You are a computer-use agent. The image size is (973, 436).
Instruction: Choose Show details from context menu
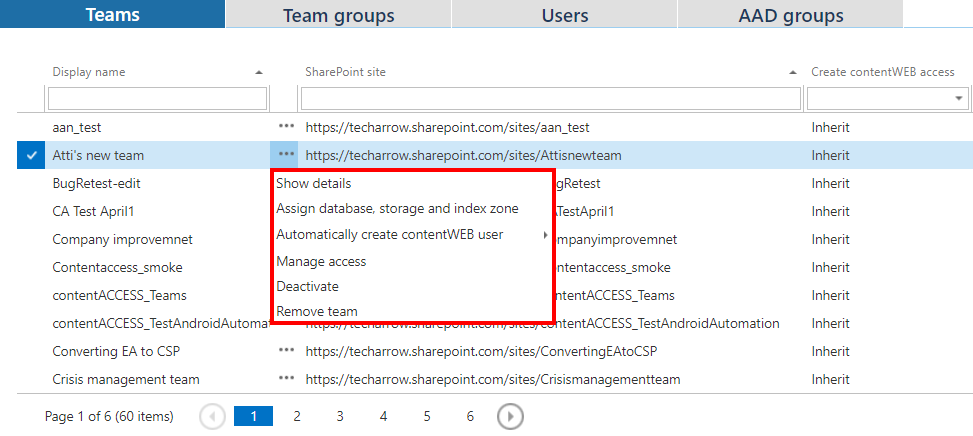[314, 183]
